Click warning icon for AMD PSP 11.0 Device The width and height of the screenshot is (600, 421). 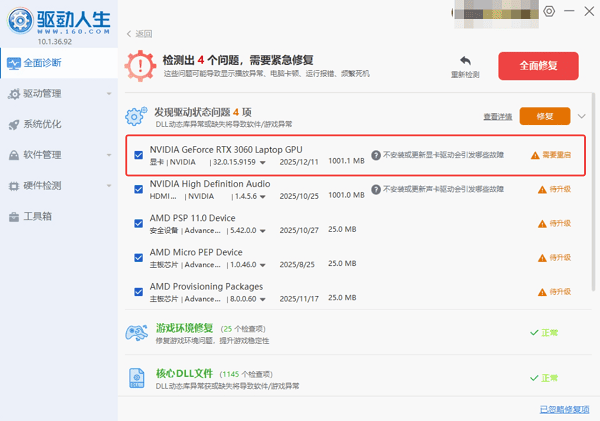[542, 224]
